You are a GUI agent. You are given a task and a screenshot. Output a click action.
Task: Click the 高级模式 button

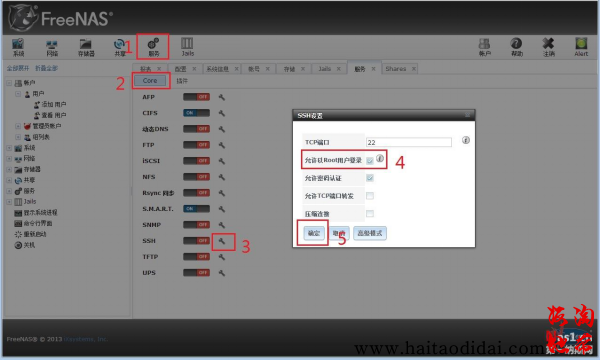point(370,233)
